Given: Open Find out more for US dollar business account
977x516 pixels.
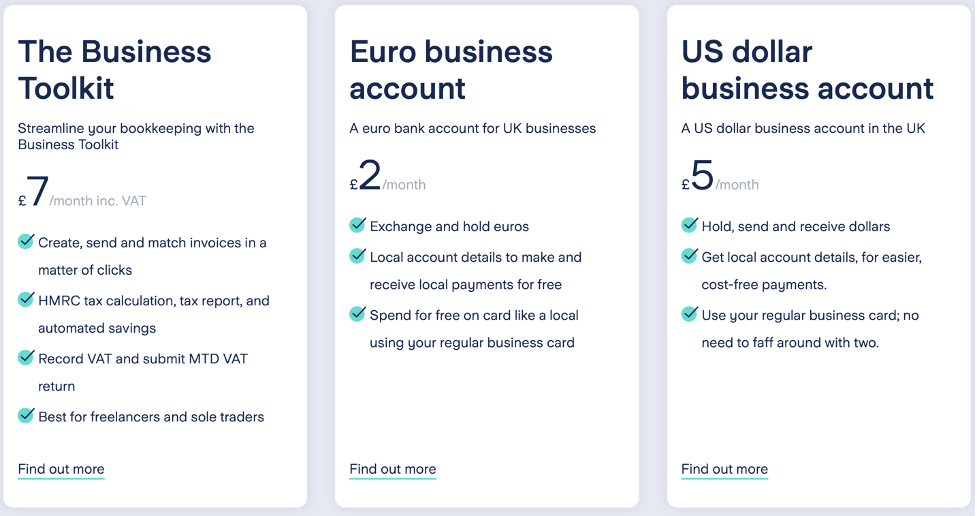Looking at the screenshot, I should click(x=725, y=469).
